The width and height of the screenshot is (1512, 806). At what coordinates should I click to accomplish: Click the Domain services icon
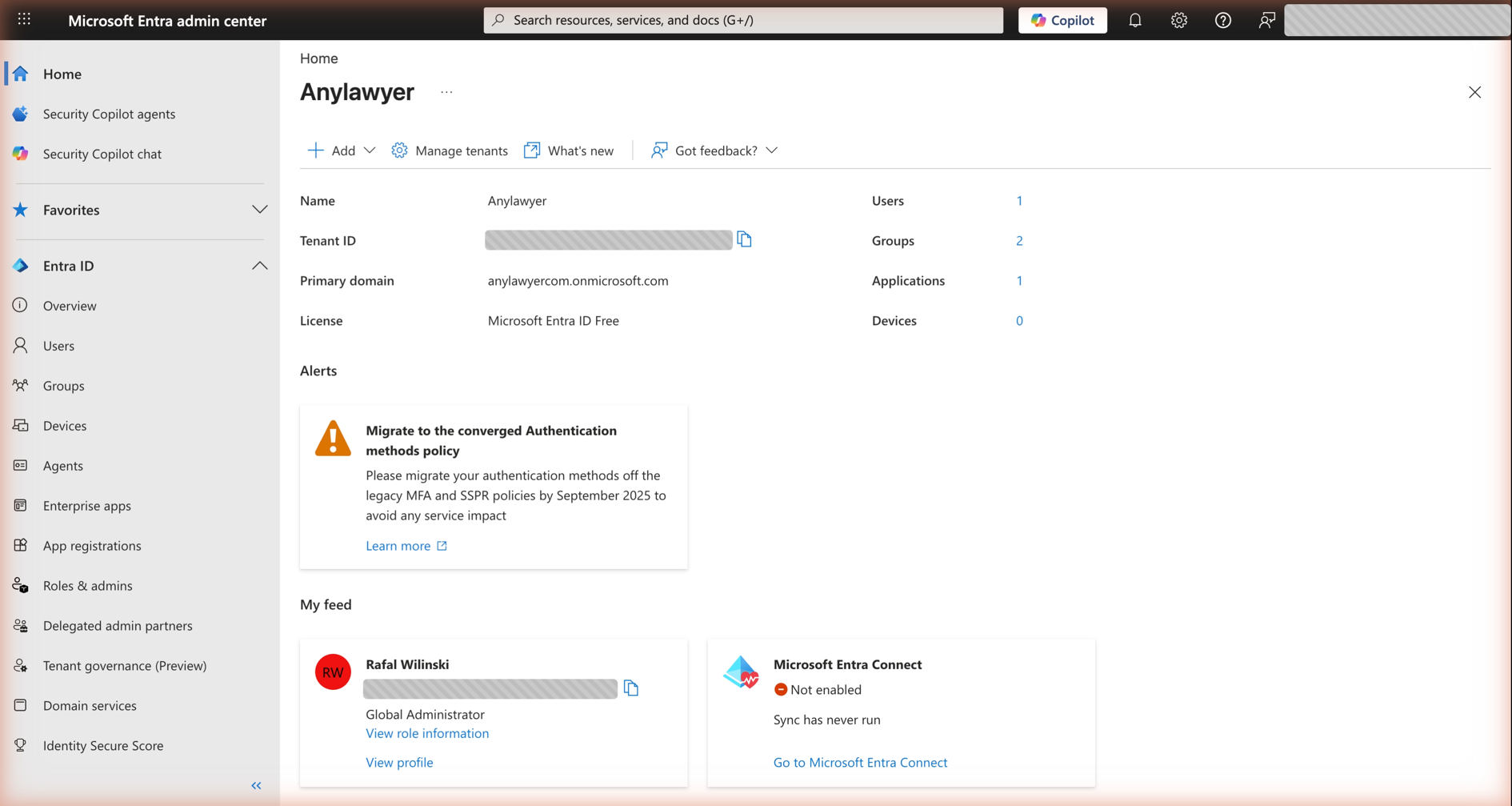click(21, 705)
